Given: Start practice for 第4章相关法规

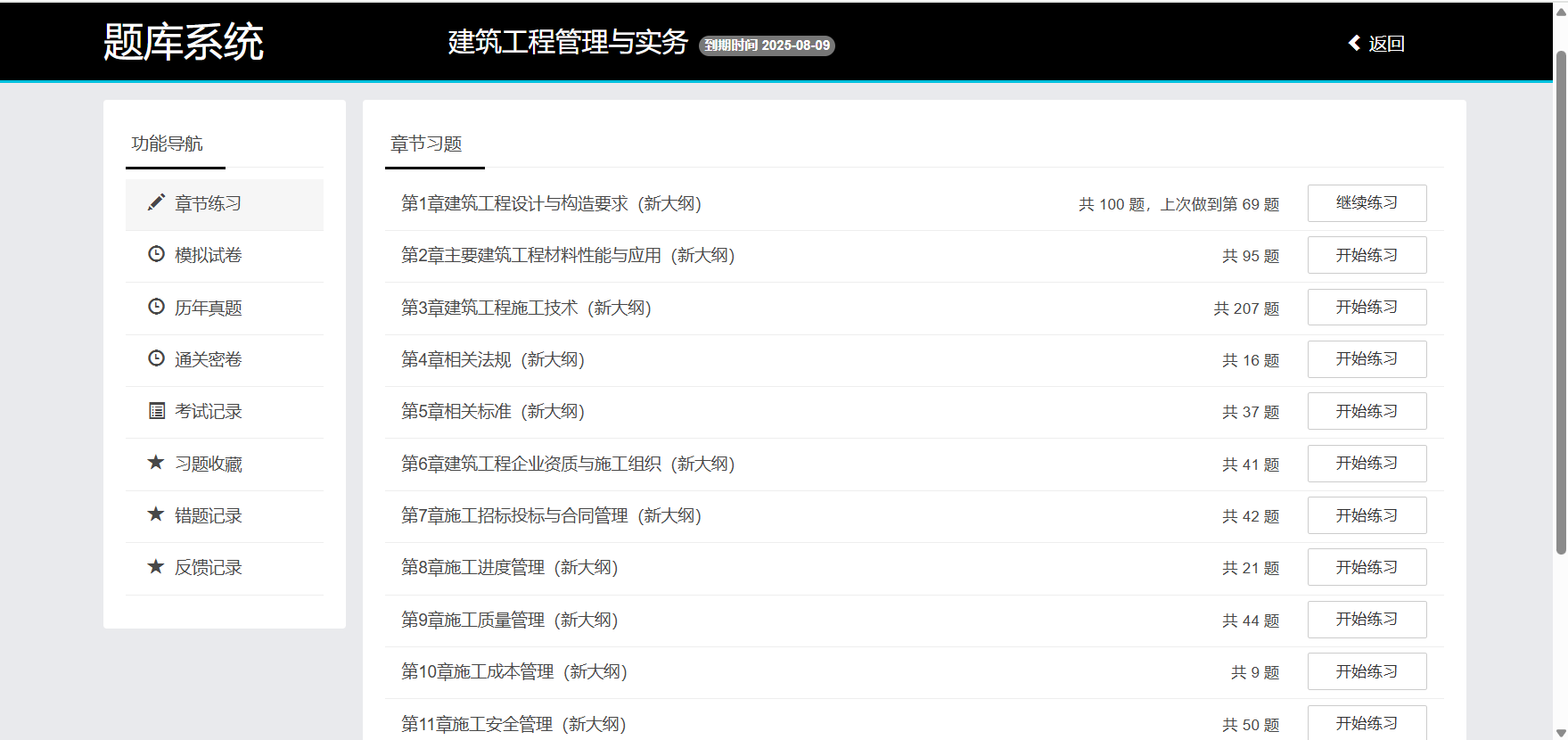Looking at the screenshot, I should point(1367,359).
